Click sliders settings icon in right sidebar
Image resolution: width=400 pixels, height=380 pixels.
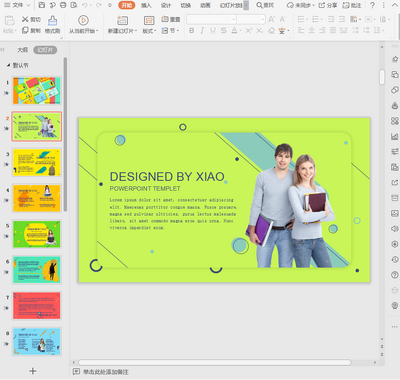395,152
